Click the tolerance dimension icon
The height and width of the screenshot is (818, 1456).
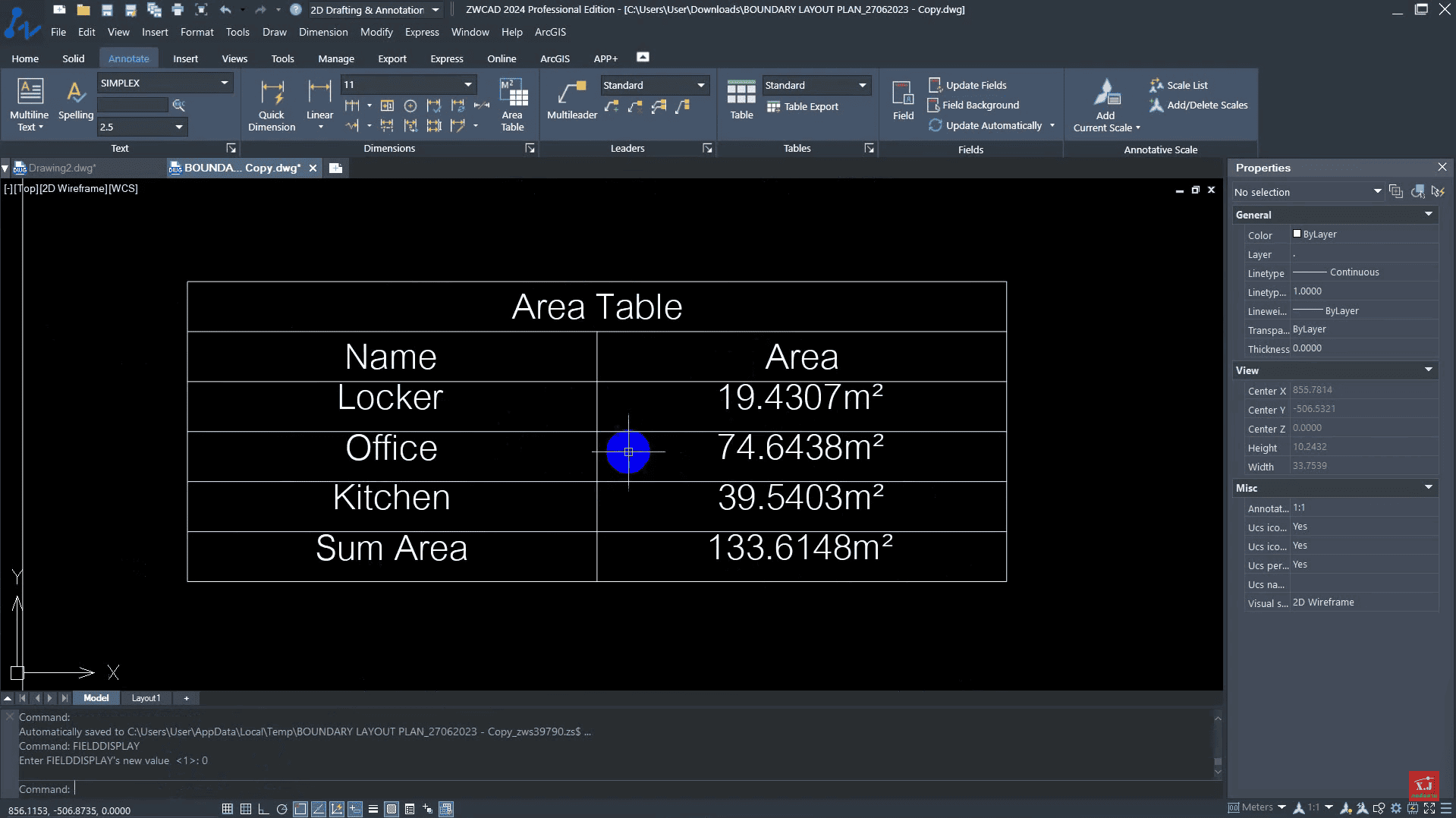(387, 105)
